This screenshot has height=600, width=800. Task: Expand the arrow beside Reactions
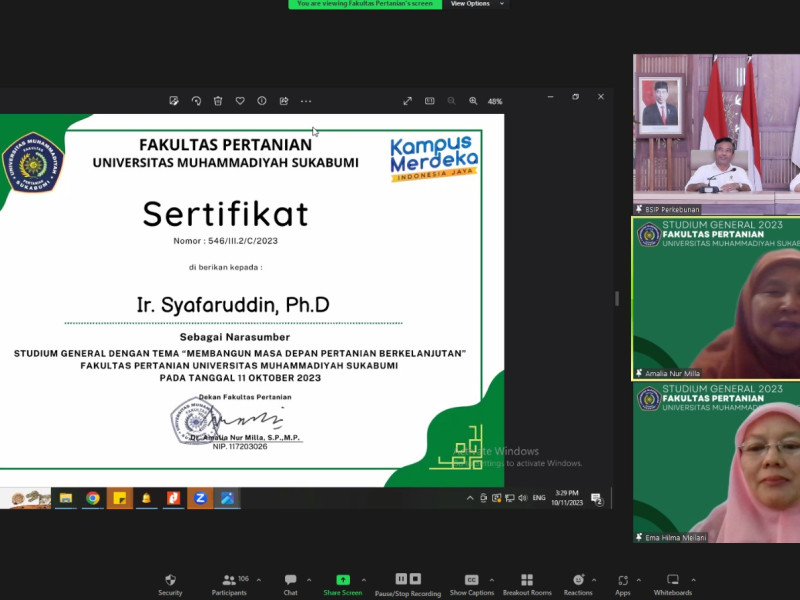pos(594,580)
